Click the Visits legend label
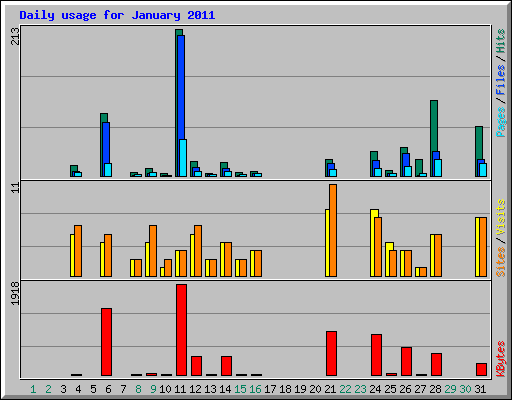Image resolution: width=512 pixels, height=400 pixels. (501, 217)
